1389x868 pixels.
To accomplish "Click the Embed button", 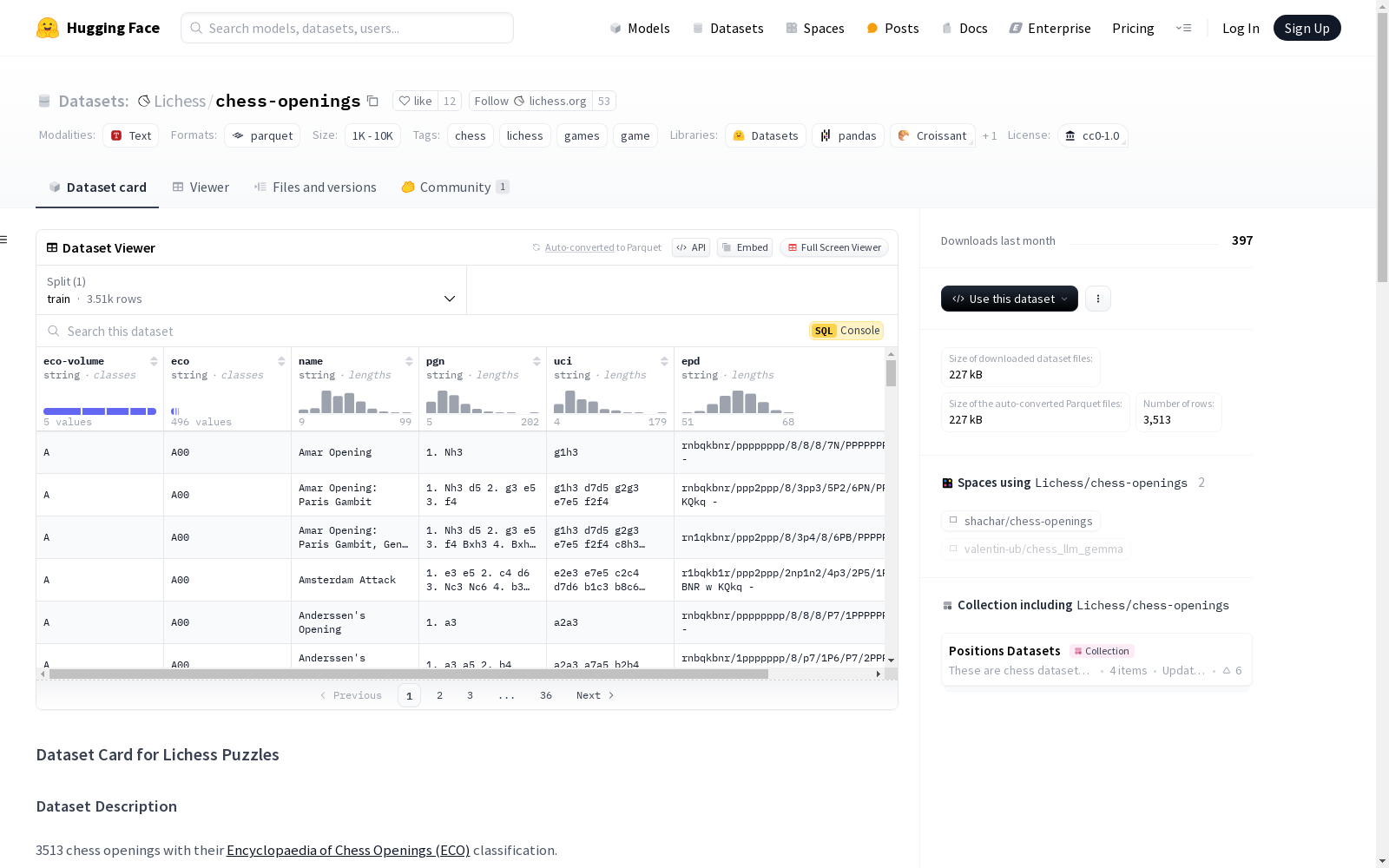I will tap(745, 247).
